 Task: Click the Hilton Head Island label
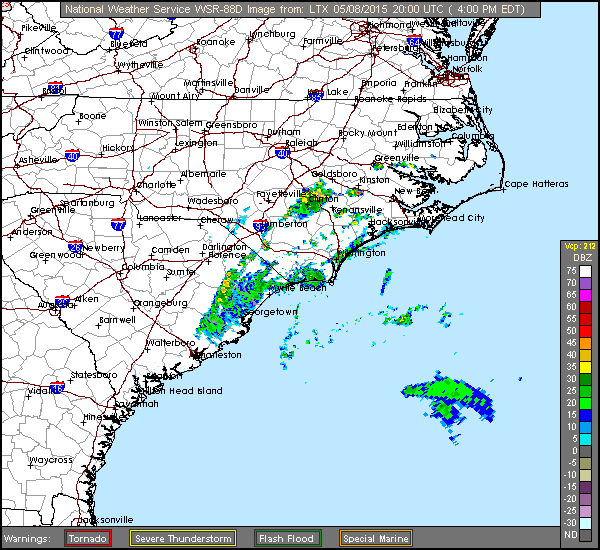pyautogui.click(x=180, y=391)
